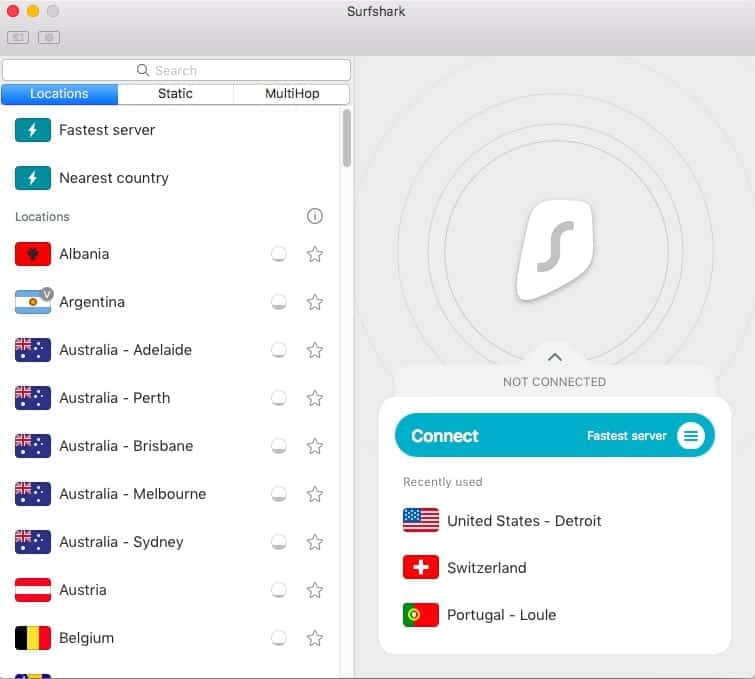The height and width of the screenshot is (679, 755).
Task: Click the Surfshark logo in center
Action: (555, 250)
